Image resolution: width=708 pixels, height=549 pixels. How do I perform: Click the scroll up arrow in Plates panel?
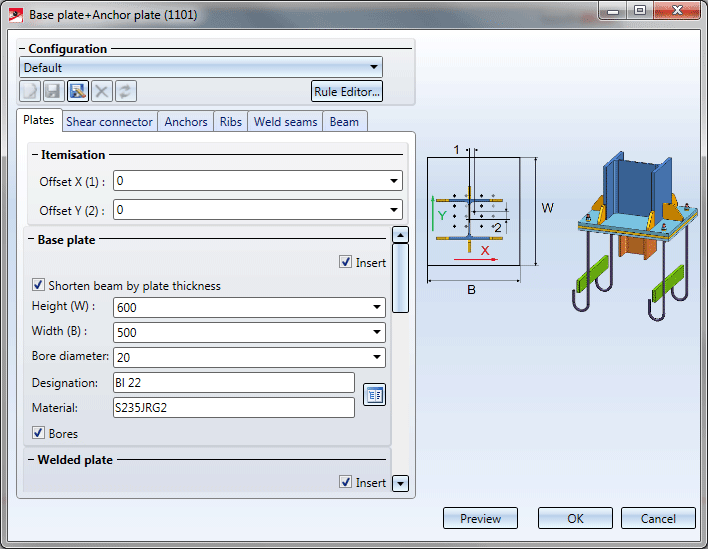400,236
